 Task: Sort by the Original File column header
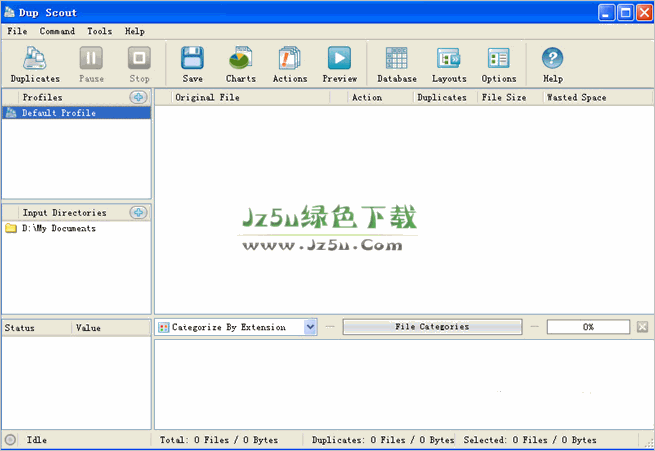251,97
